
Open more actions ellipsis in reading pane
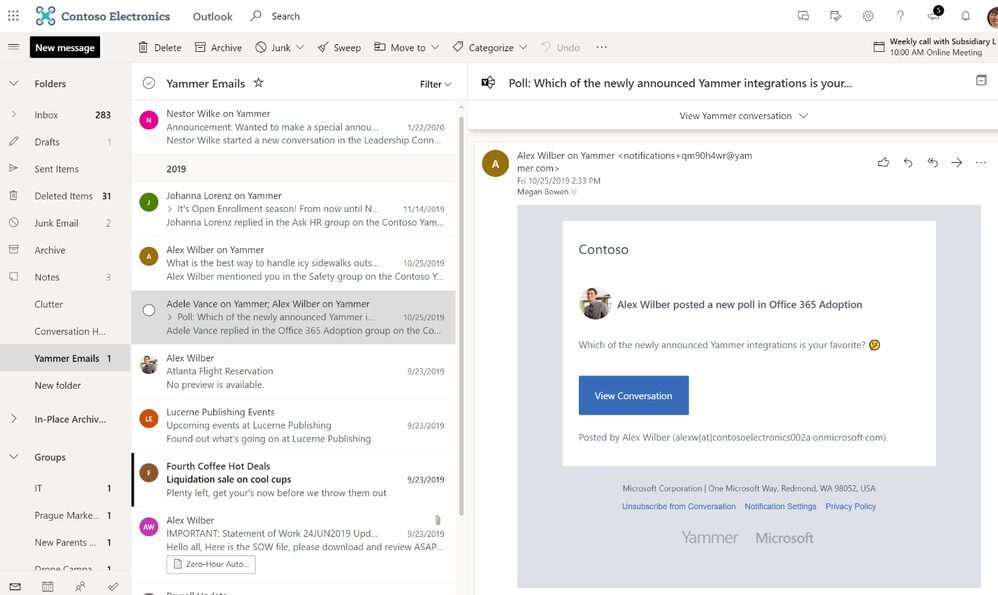981,162
